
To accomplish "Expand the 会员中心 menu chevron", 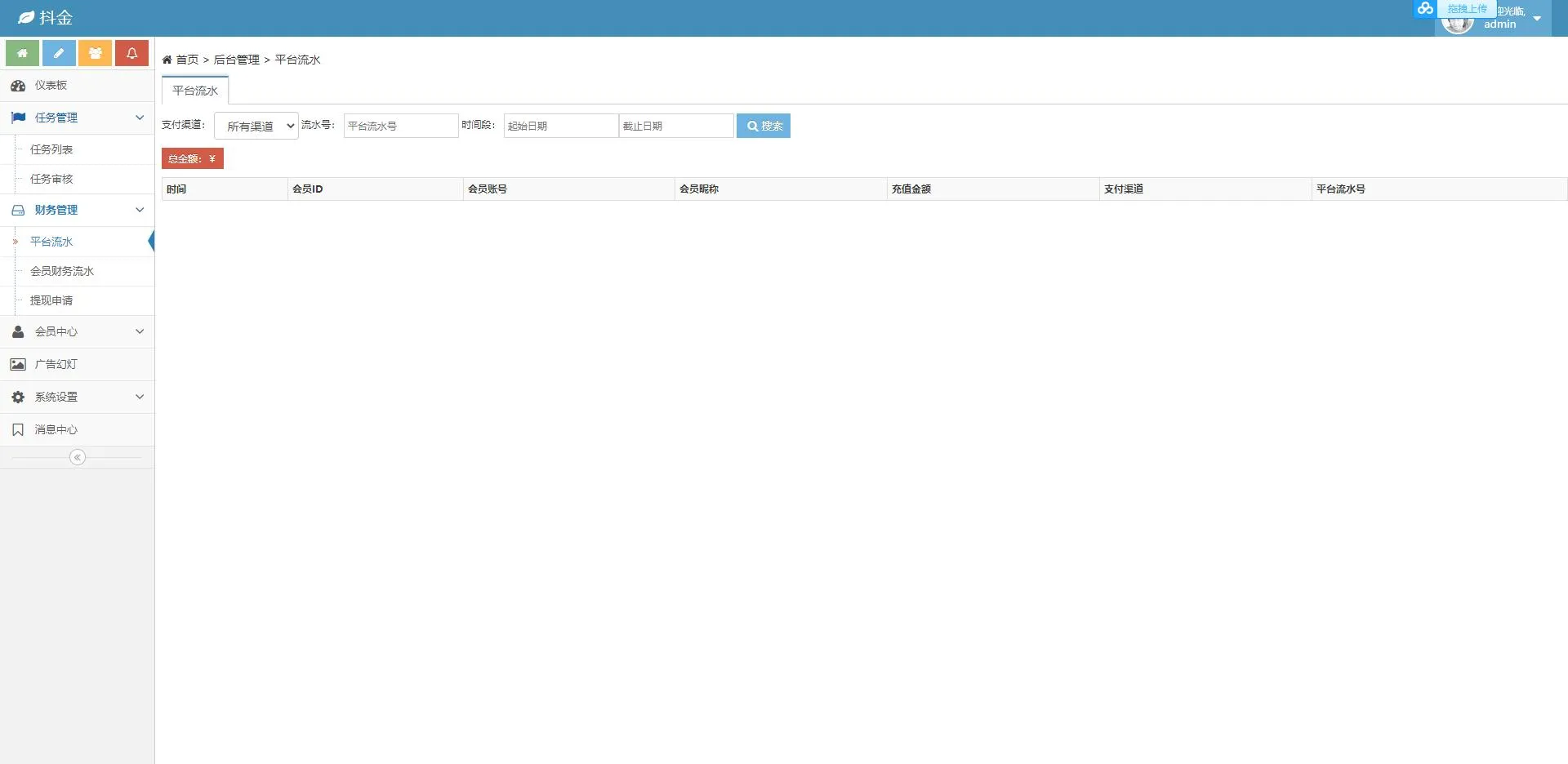I will (140, 331).
